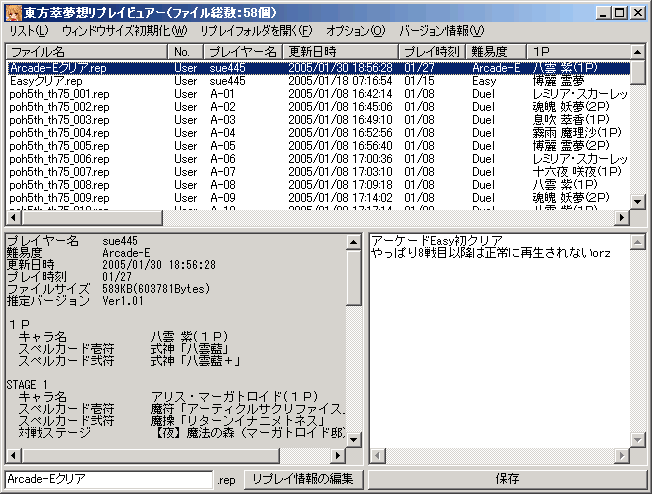652x494 pixels.
Task: Select poh5th_th75_009.rep row
Action: coord(319,198)
